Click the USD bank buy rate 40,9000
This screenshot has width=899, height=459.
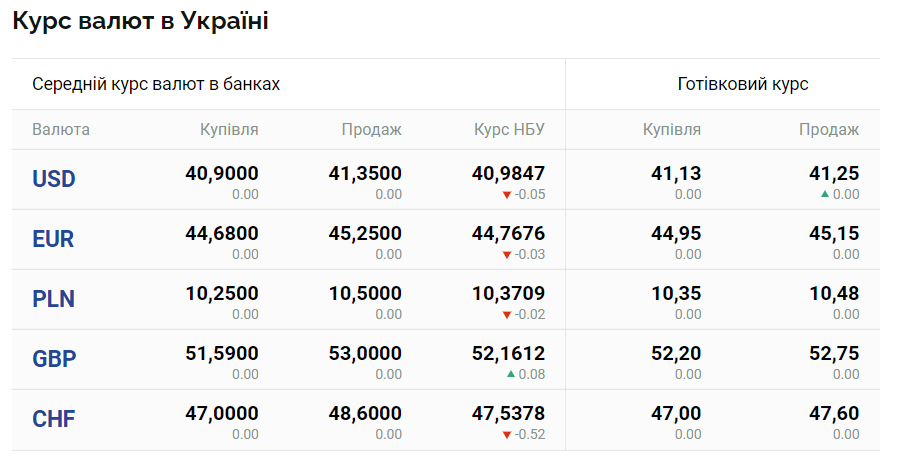pos(222,173)
